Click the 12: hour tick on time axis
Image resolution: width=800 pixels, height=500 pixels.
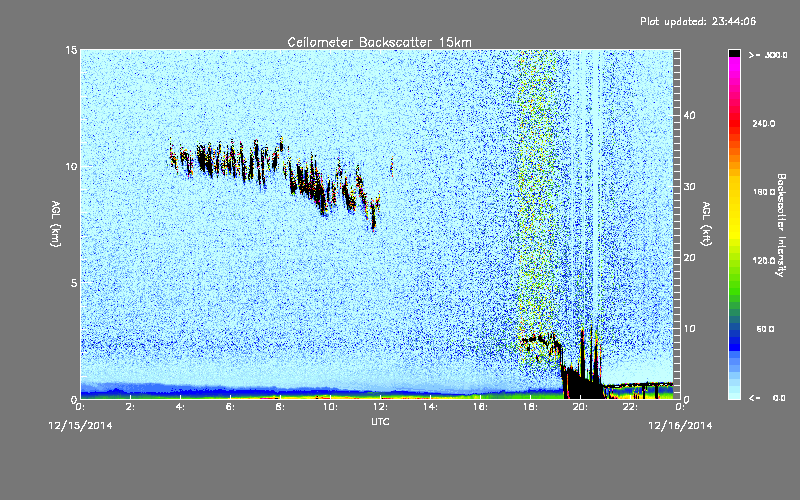[x=380, y=407]
